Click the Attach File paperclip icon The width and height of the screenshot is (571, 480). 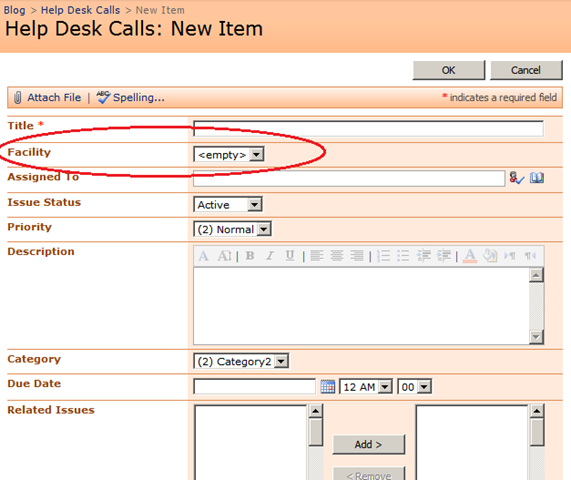17,98
